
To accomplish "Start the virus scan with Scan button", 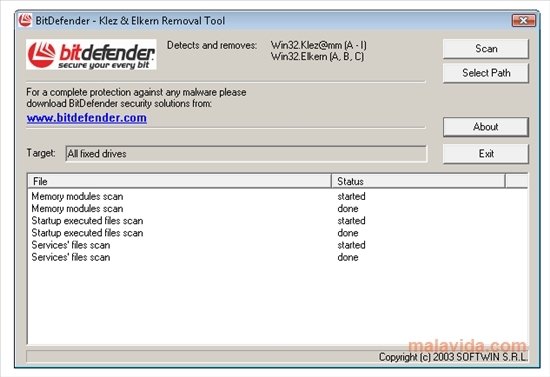I will pos(486,49).
